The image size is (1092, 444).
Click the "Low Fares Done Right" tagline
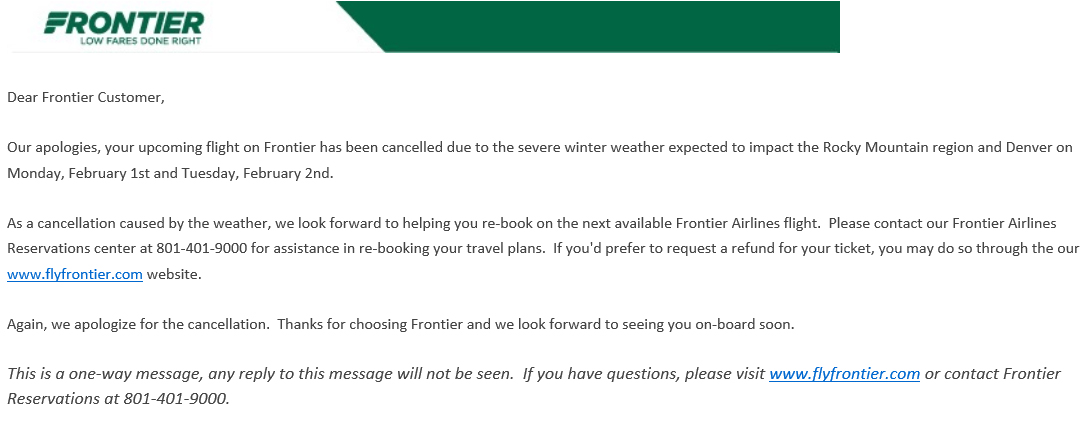(x=141, y=40)
